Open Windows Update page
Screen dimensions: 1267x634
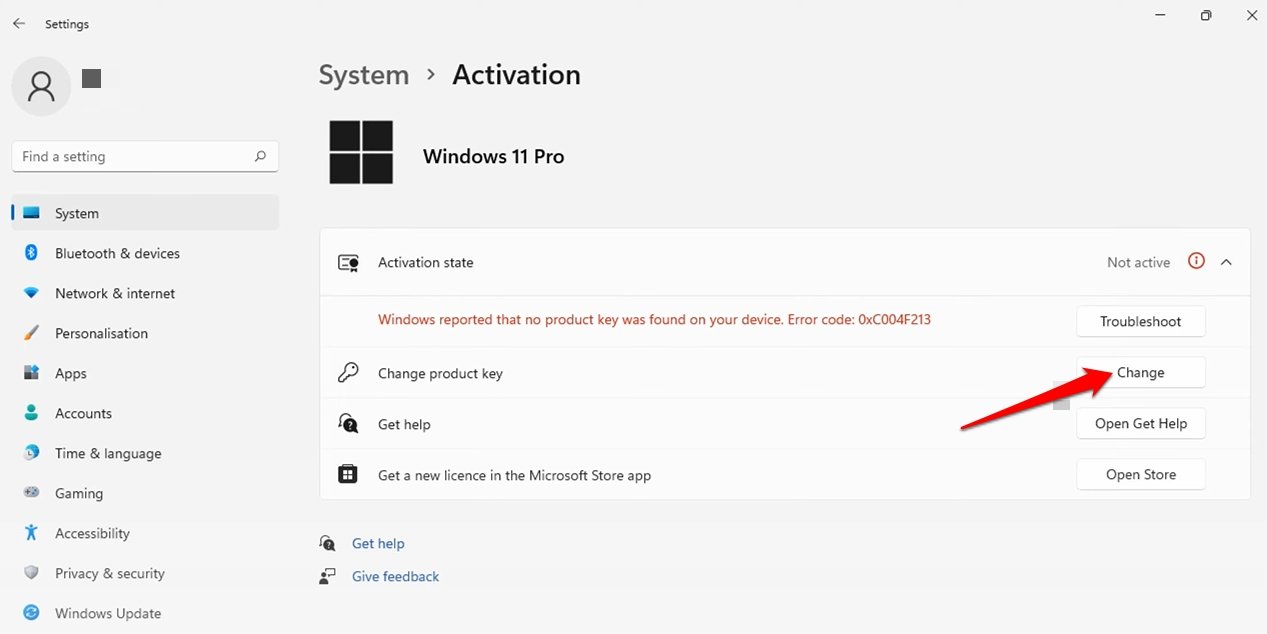pyautogui.click(x=145, y=613)
